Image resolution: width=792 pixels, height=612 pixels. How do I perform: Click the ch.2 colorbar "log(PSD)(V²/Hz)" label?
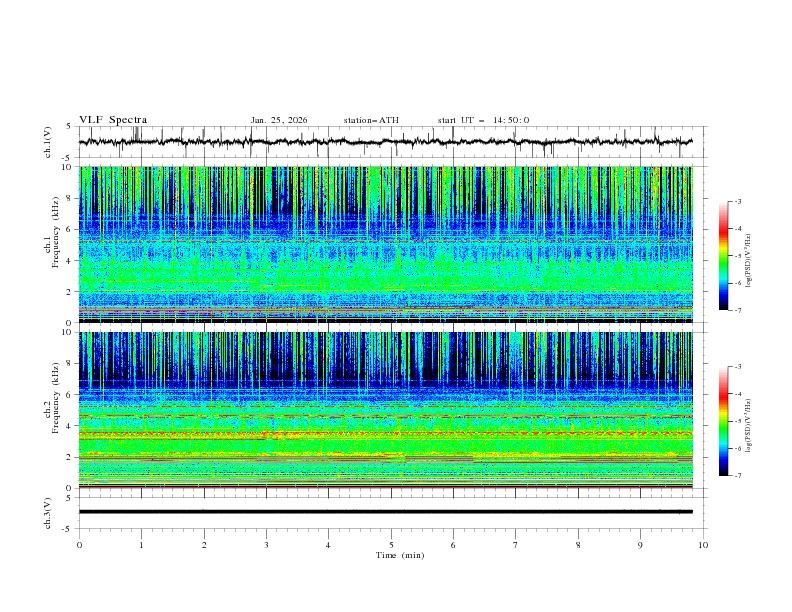pyautogui.click(x=749, y=426)
